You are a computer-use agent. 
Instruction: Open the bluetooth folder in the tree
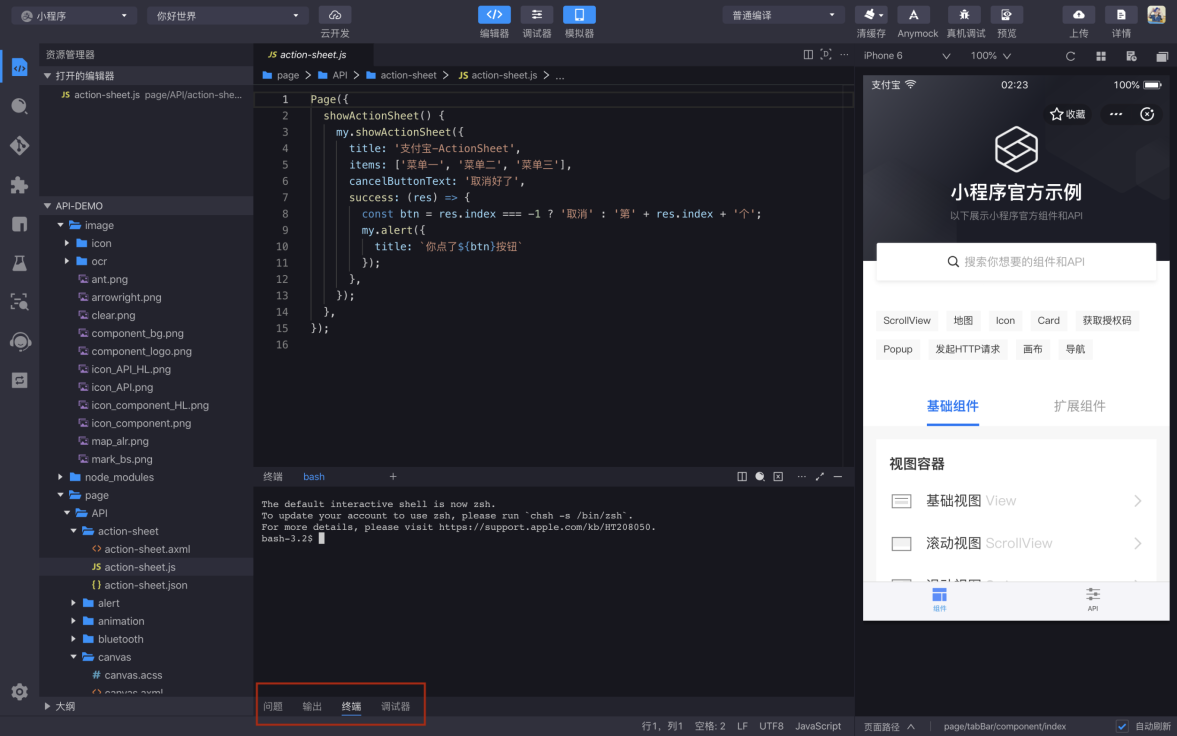(x=120, y=639)
